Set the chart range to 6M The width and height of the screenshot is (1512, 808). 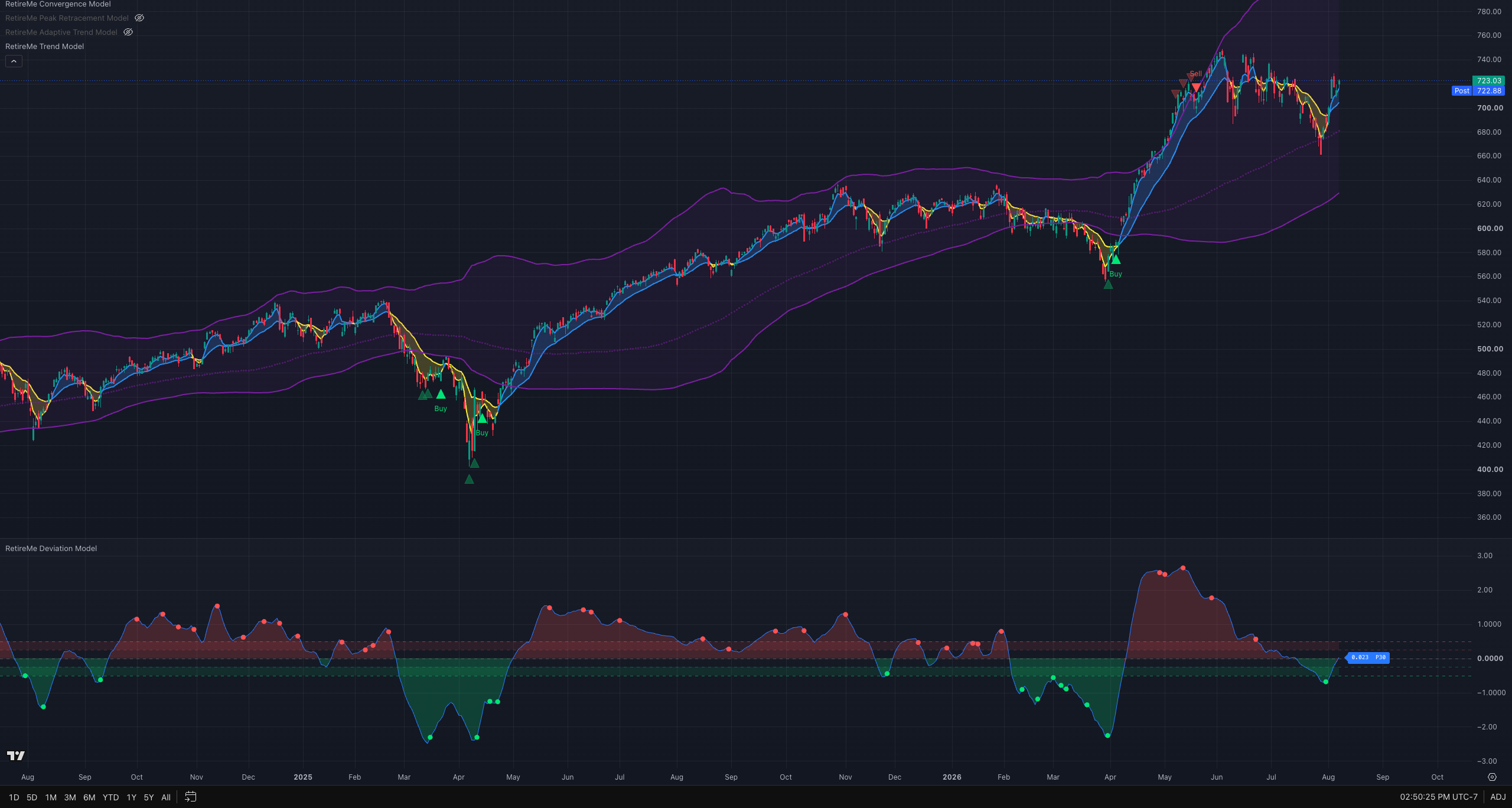(89, 797)
